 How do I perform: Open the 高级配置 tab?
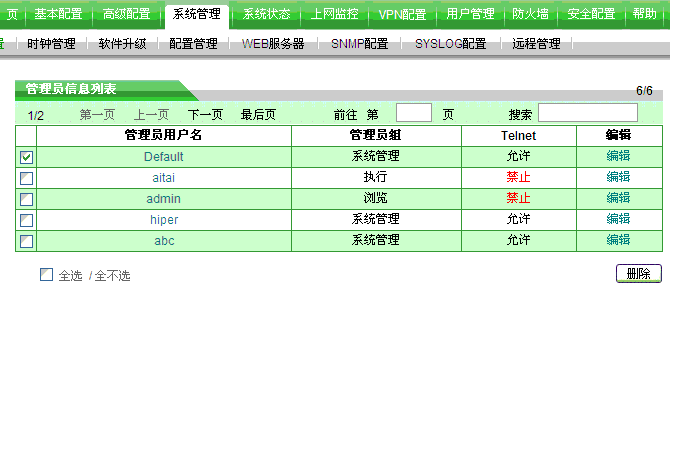point(127,14)
